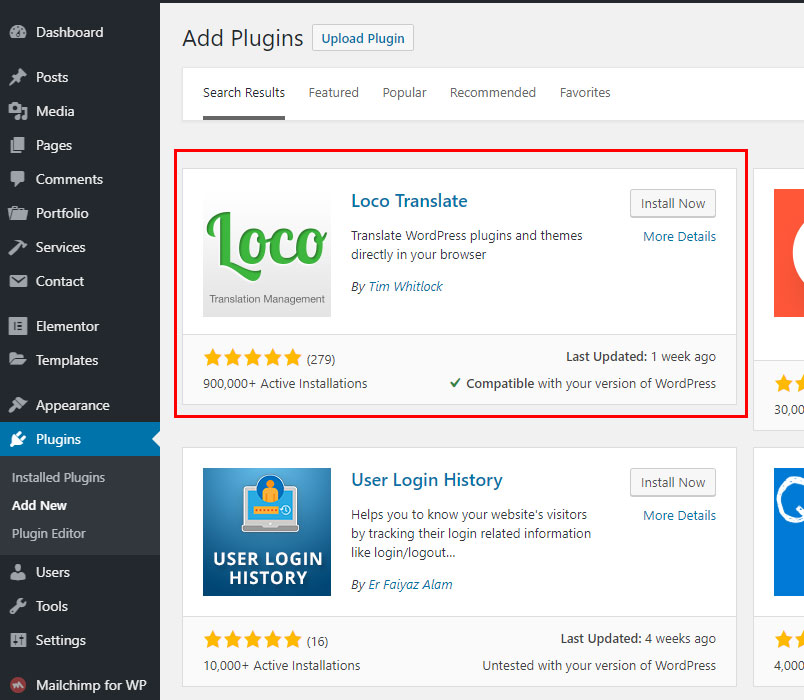The image size is (804, 700).
Task: Open Media via its sidebar icon
Action: 17,111
